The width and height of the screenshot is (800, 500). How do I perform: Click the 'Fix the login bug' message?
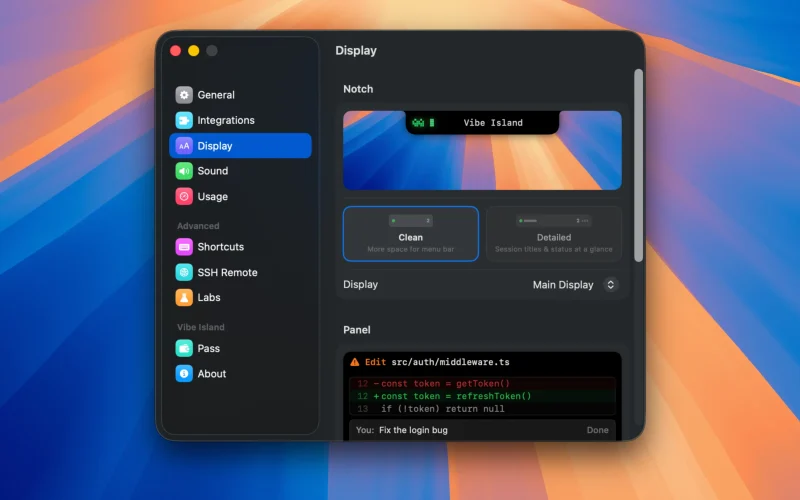pos(413,430)
